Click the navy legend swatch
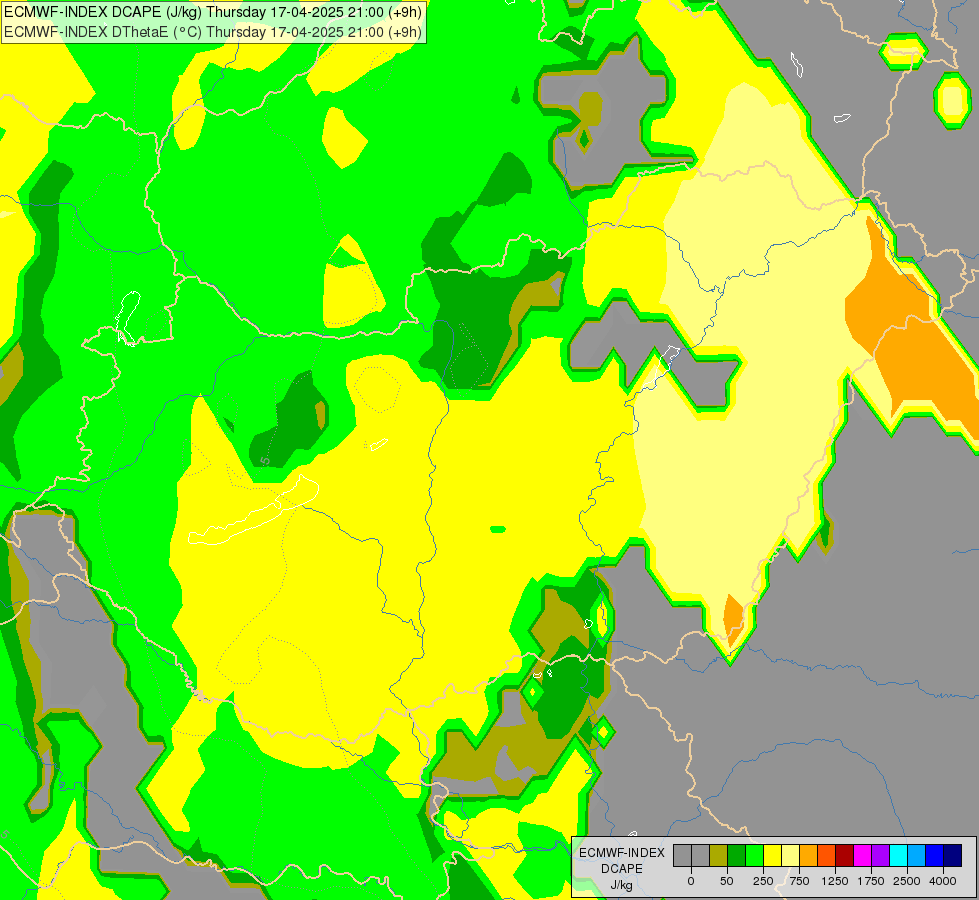The width and height of the screenshot is (979, 900). pyautogui.click(x=953, y=855)
